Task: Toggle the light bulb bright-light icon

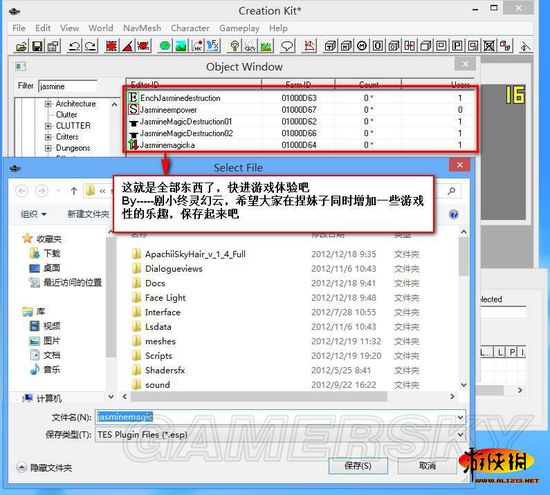Action: (x=235, y=46)
